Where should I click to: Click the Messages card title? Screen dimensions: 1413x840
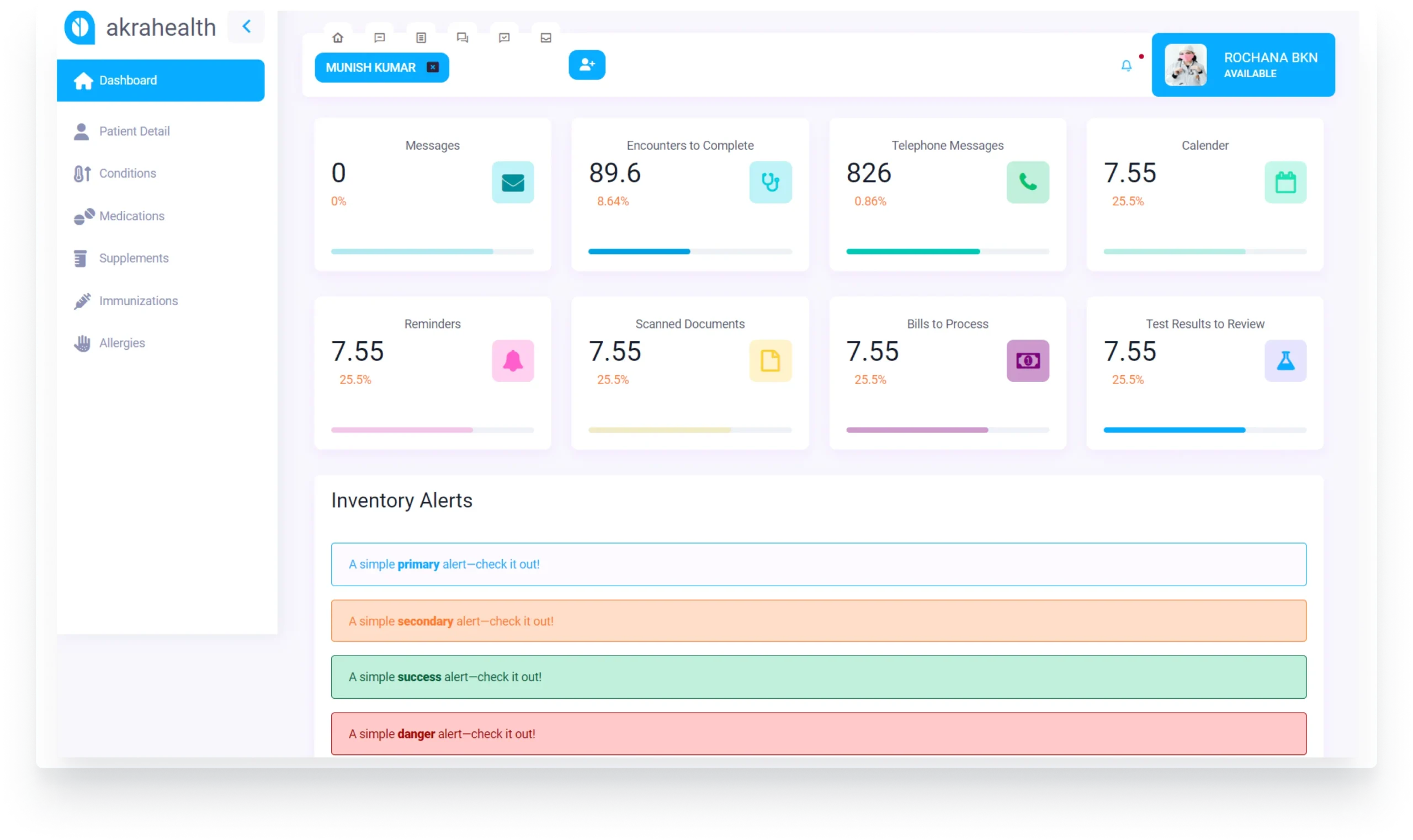433,146
